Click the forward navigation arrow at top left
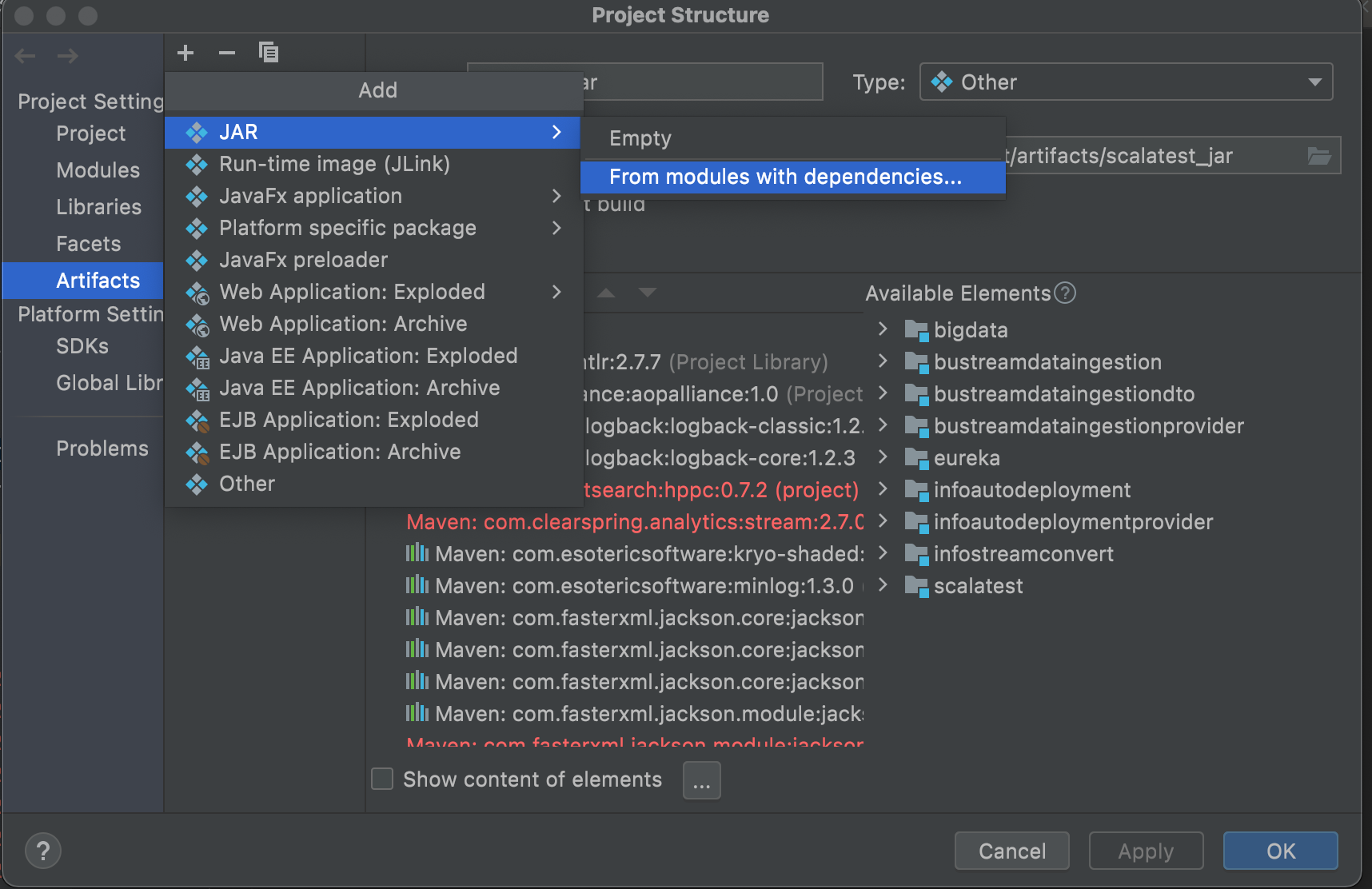Image resolution: width=1372 pixels, height=889 pixels. [68, 55]
